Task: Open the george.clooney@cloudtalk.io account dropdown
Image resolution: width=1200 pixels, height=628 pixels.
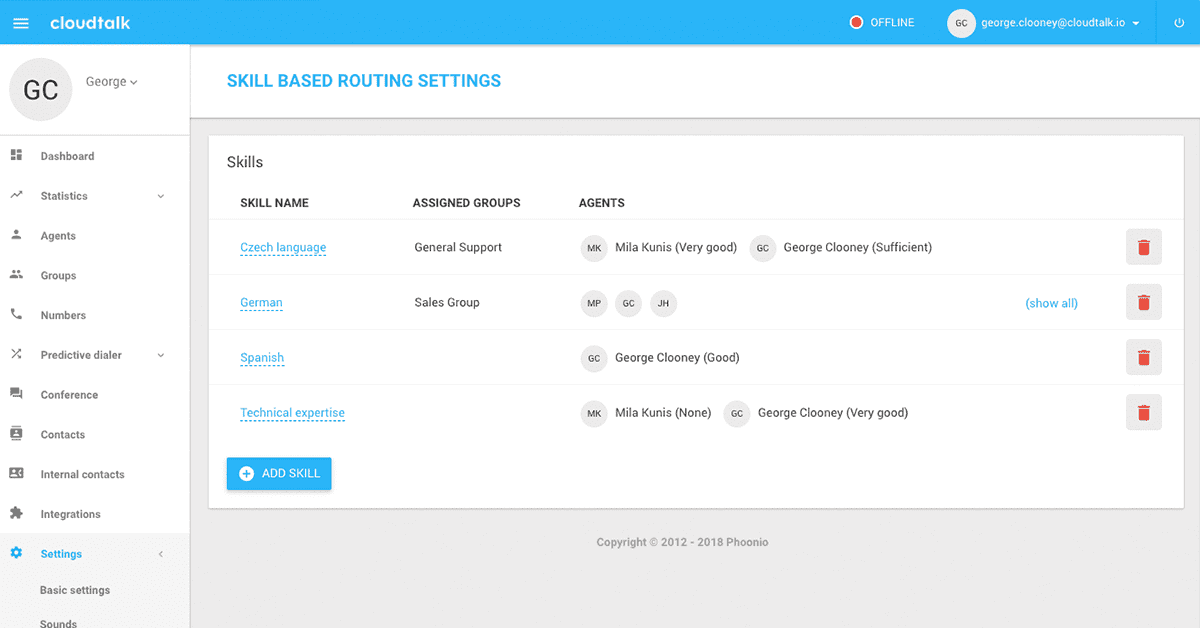Action: pyautogui.click(x=1061, y=23)
